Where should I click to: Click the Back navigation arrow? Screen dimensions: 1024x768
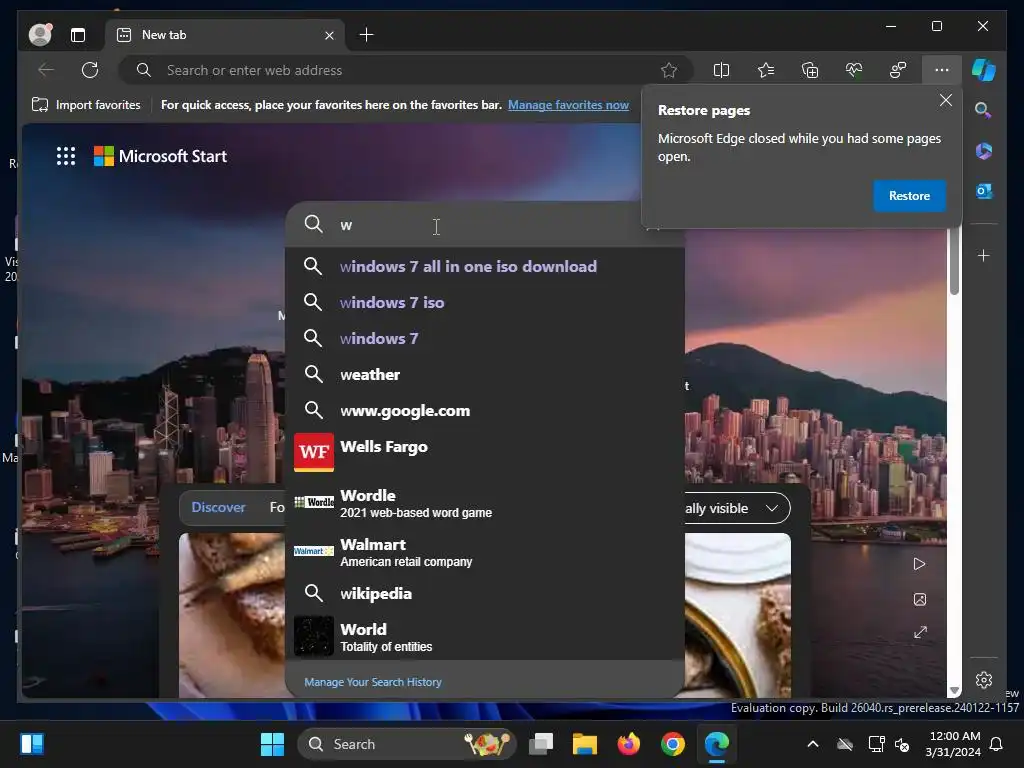click(x=46, y=70)
